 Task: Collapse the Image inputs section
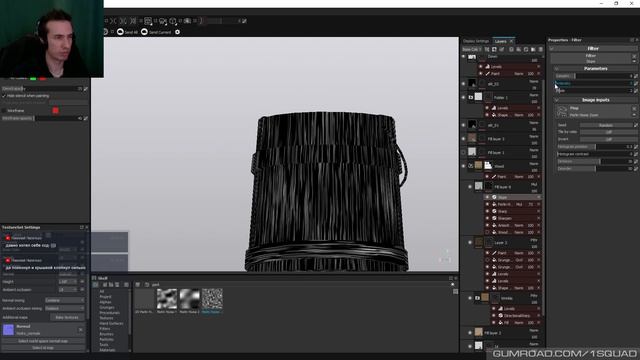557,100
